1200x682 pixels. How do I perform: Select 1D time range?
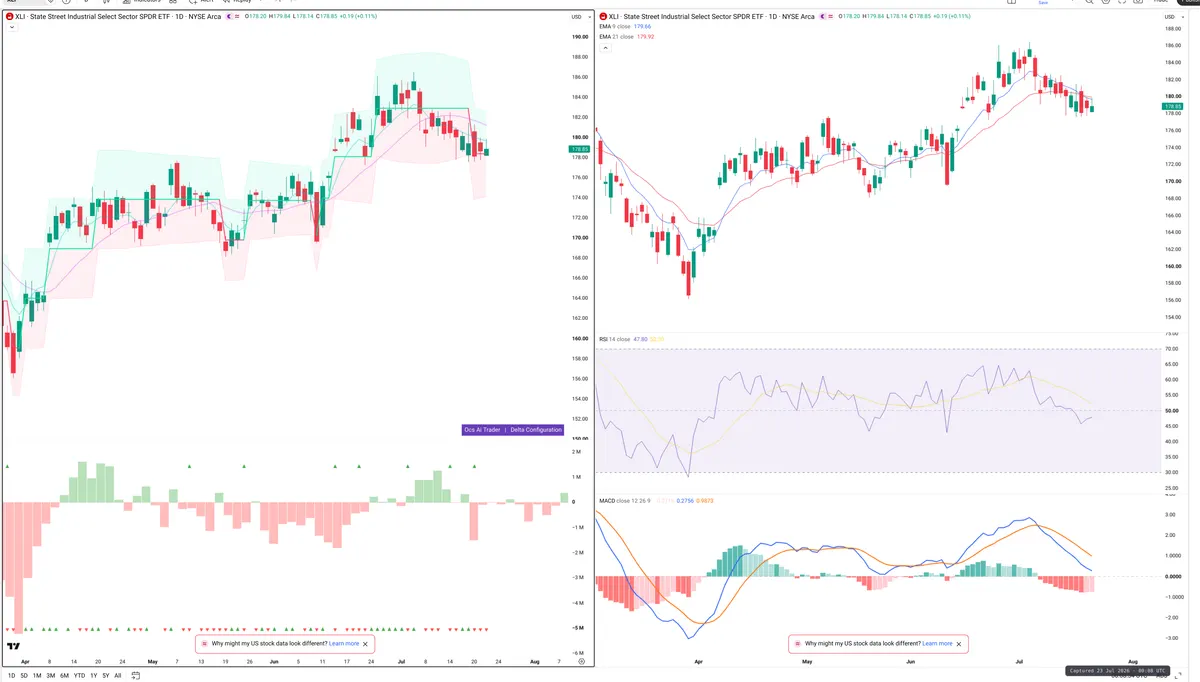pos(11,676)
